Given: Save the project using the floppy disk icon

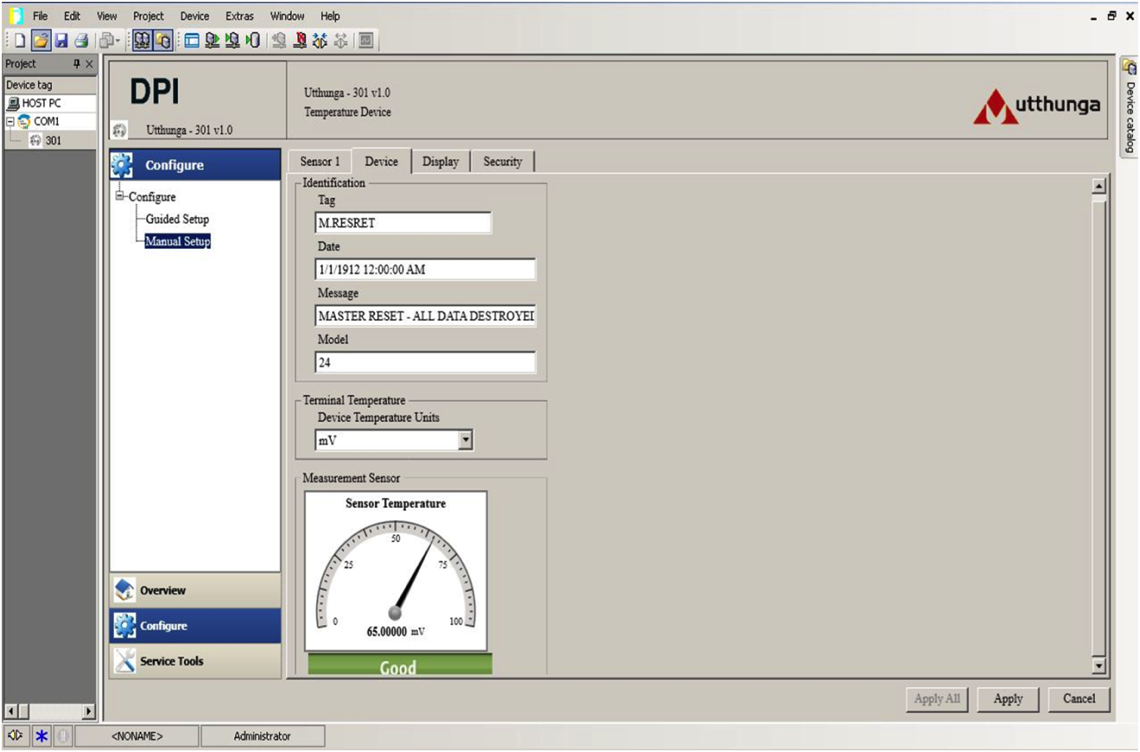Looking at the screenshot, I should (61, 40).
